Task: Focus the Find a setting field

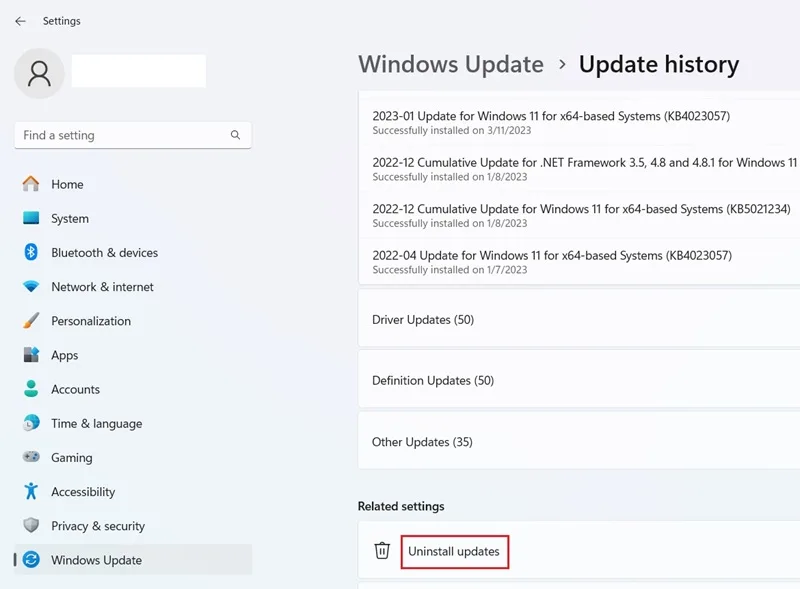Action: click(133, 135)
